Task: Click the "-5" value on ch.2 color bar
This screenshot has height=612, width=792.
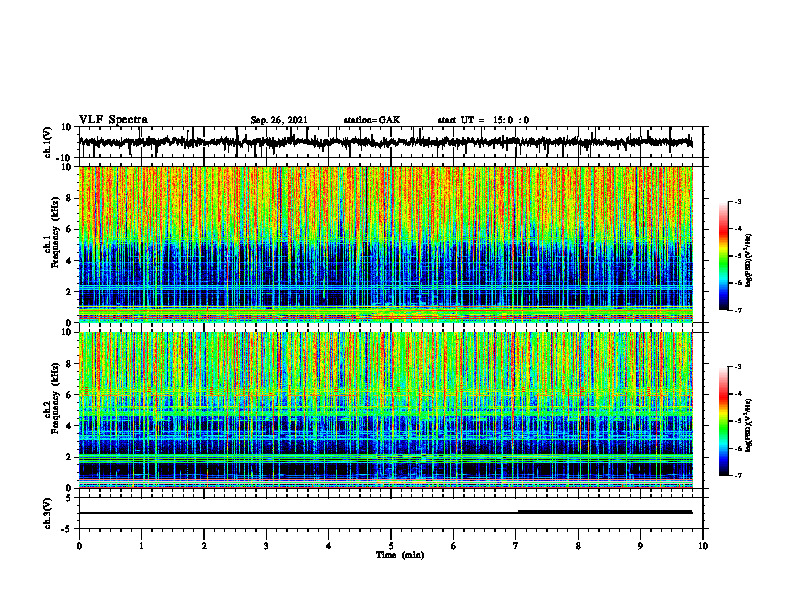Action: pos(738,421)
